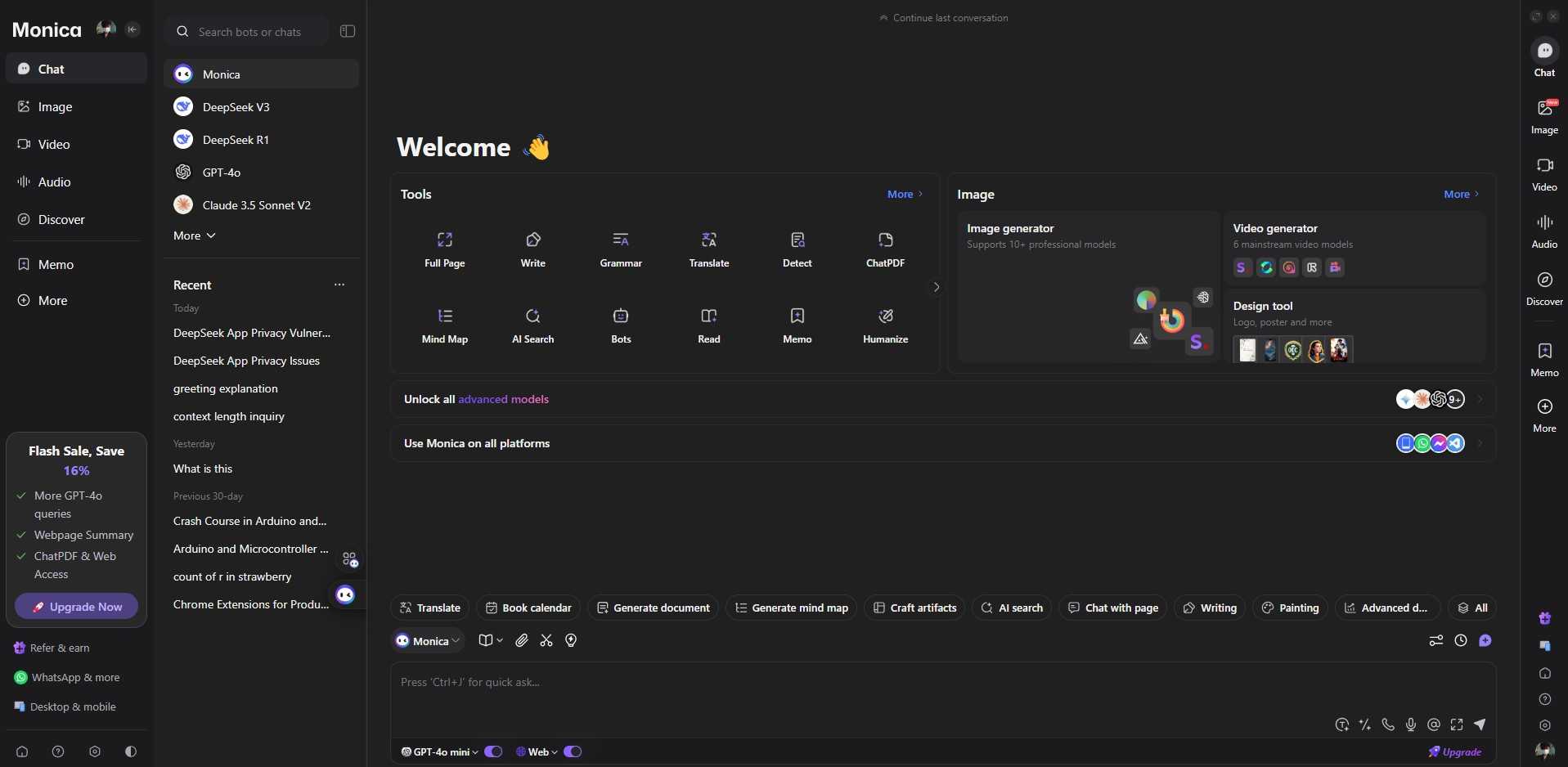1568x767 pixels.
Task: Click the Generate mind map chip
Action: [x=791, y=608]
